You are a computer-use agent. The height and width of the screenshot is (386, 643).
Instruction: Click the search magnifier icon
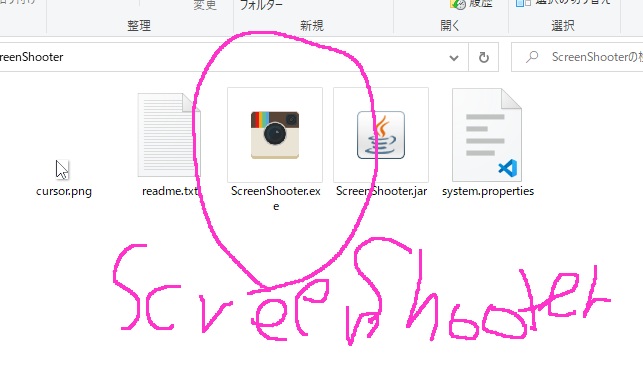(x=532, y=57)
